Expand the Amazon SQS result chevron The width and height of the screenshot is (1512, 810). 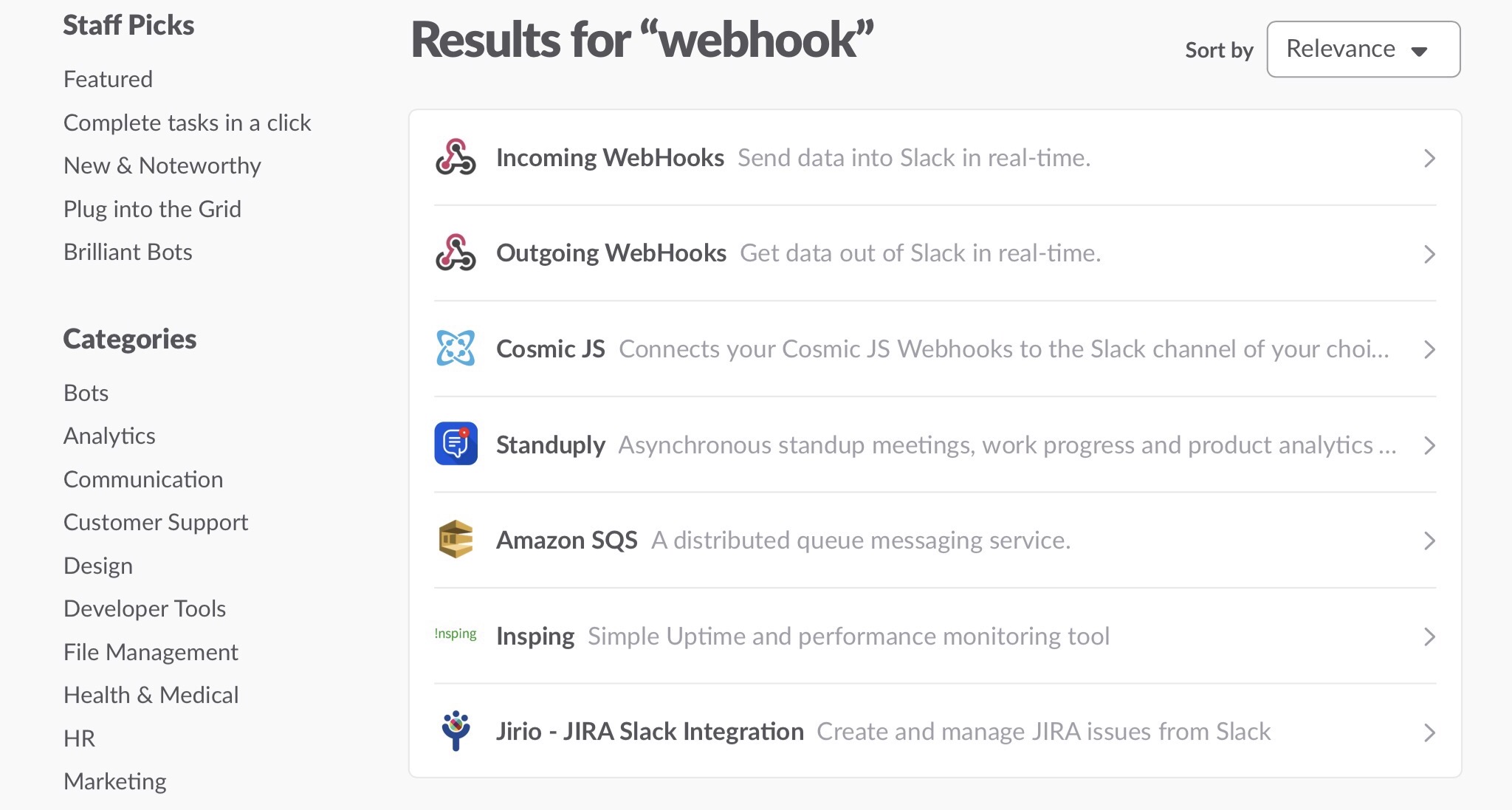pos(1431,540)
